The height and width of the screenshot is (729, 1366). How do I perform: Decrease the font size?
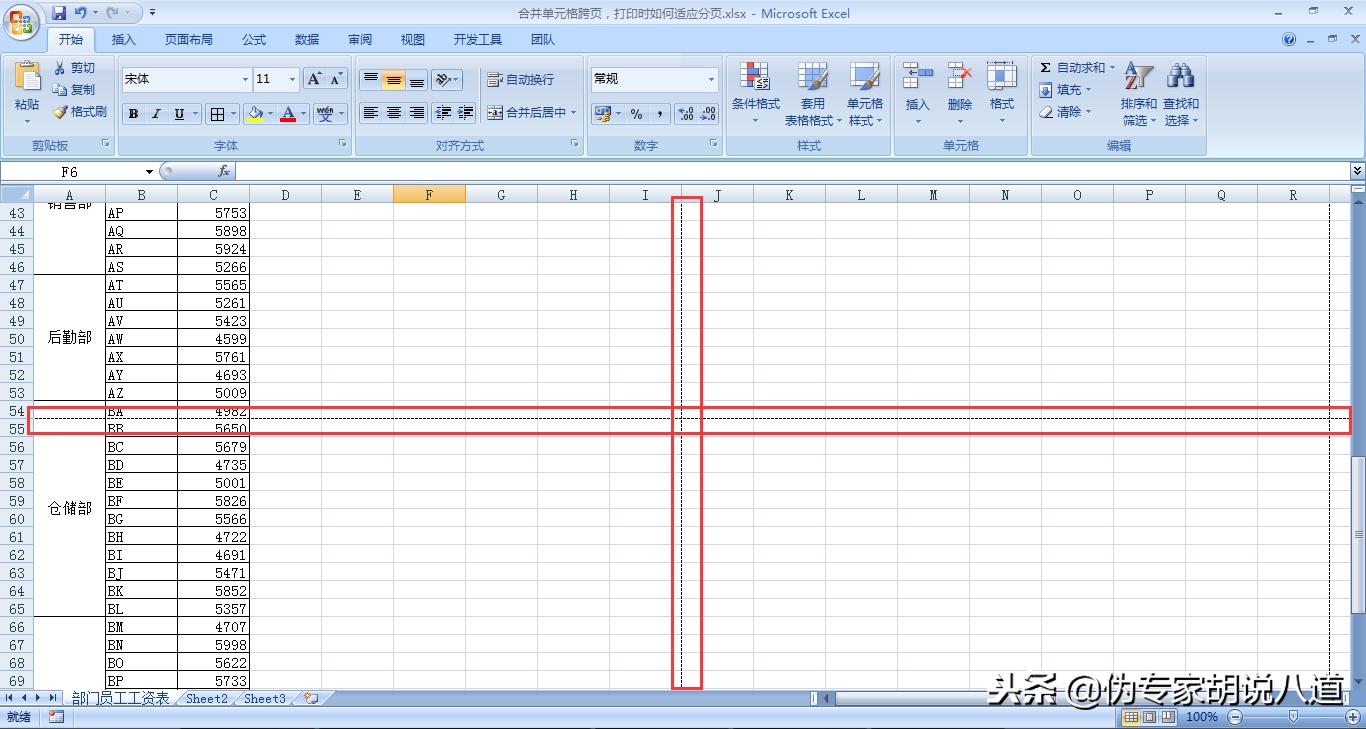[336, 79]
